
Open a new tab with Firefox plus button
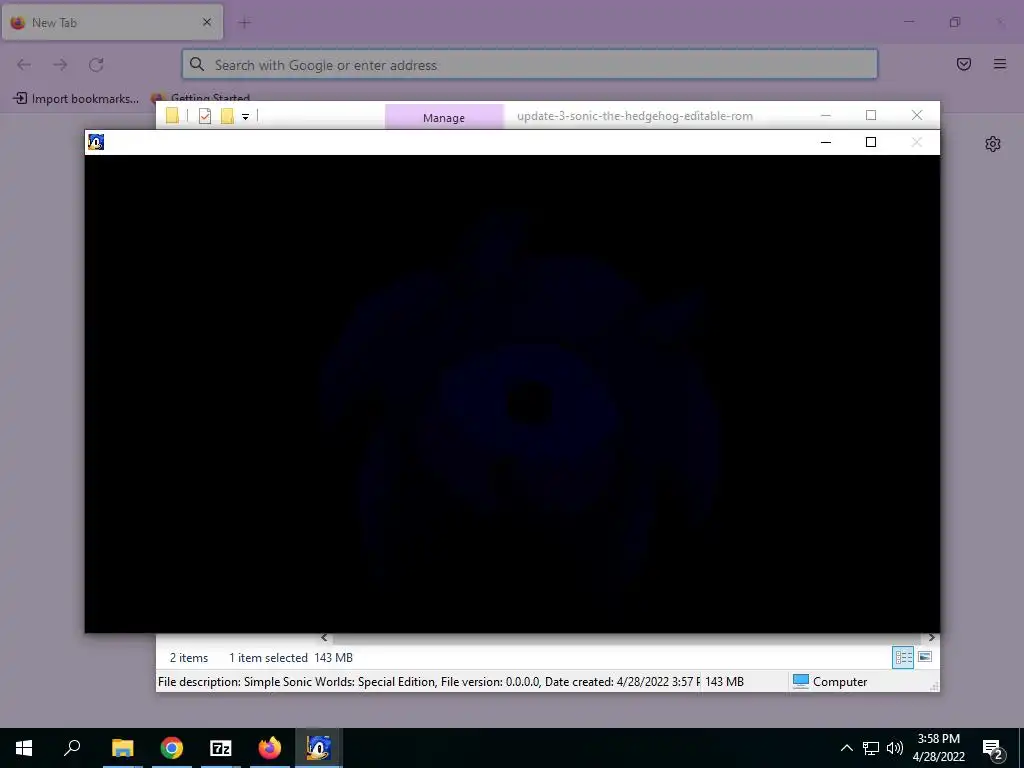[x=245, y=23]
